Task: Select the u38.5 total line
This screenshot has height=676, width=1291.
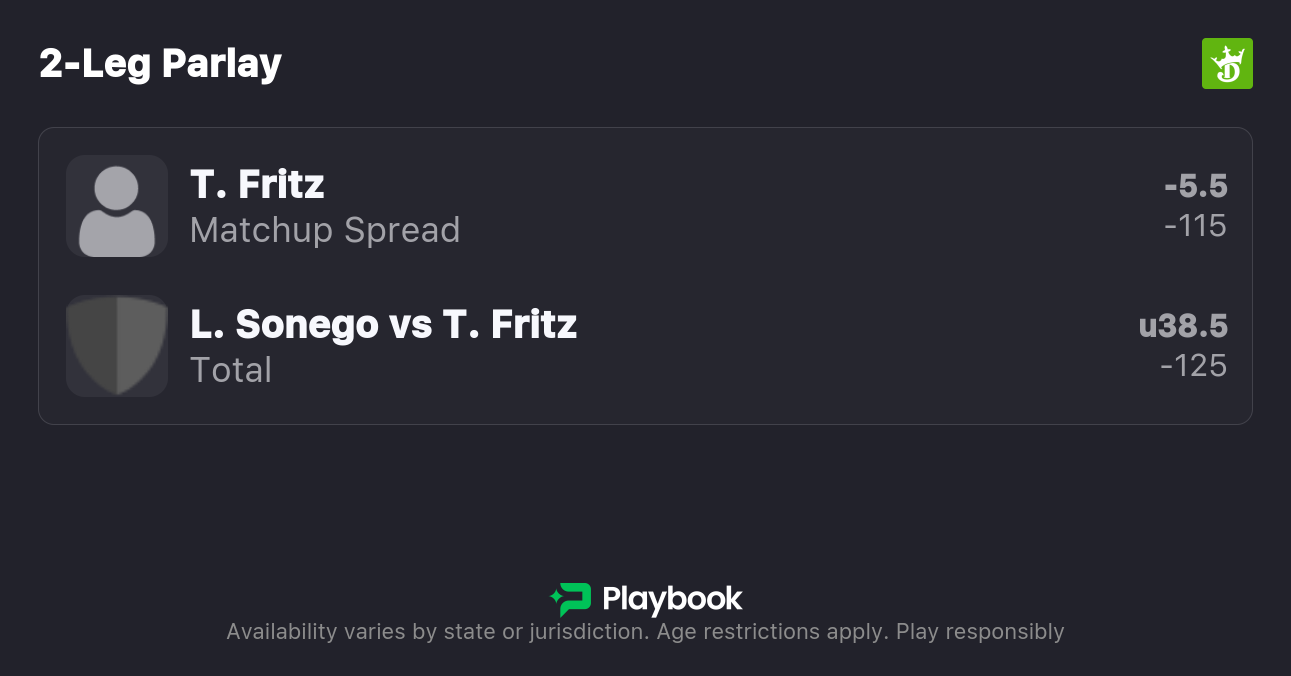Action: tap(1183, 326)
